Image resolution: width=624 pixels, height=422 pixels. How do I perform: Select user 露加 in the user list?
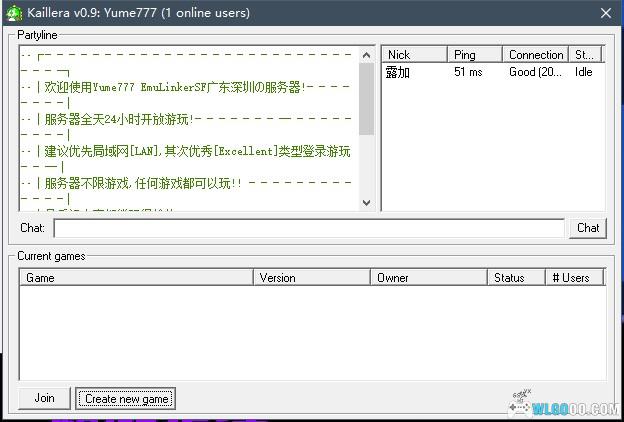click(x=398, y=72)
